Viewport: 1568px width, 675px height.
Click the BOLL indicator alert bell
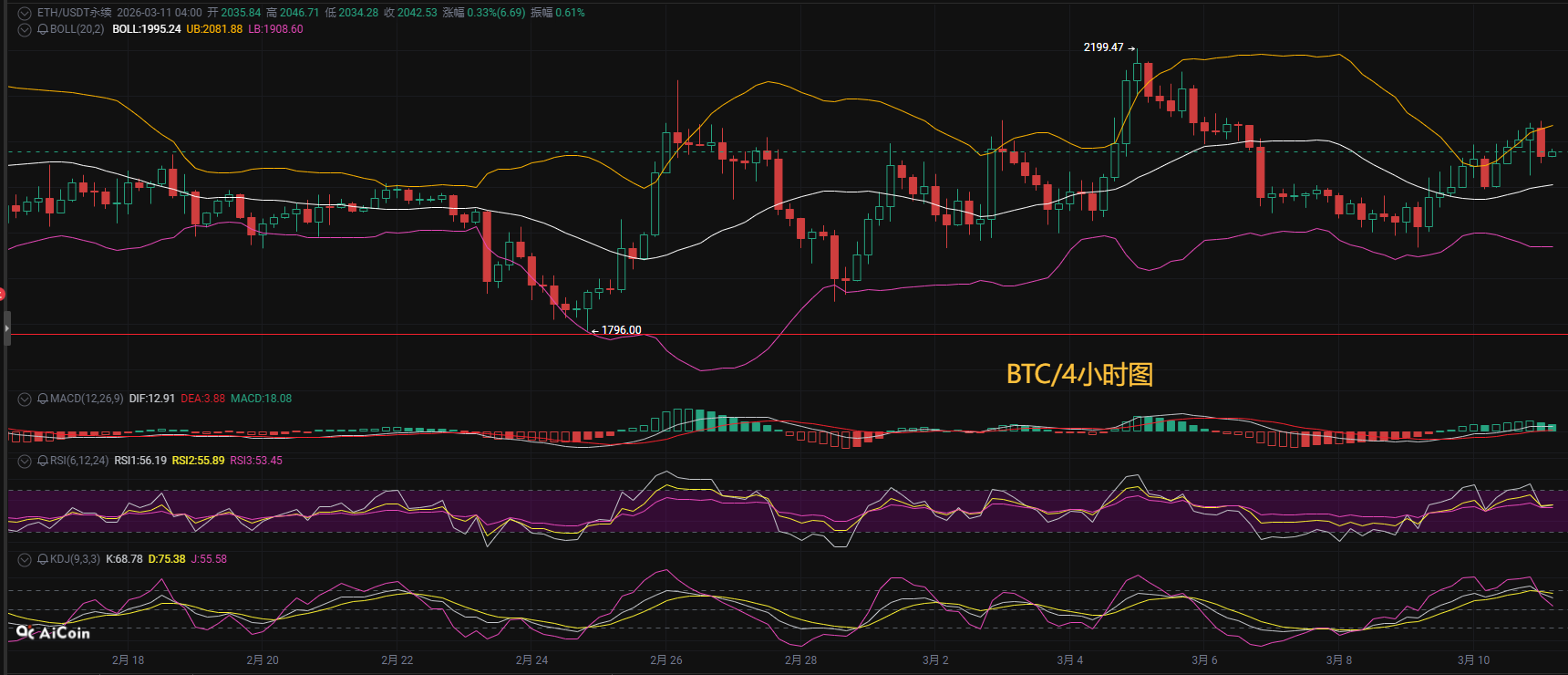pyautogui.click(x=43, y=29)
